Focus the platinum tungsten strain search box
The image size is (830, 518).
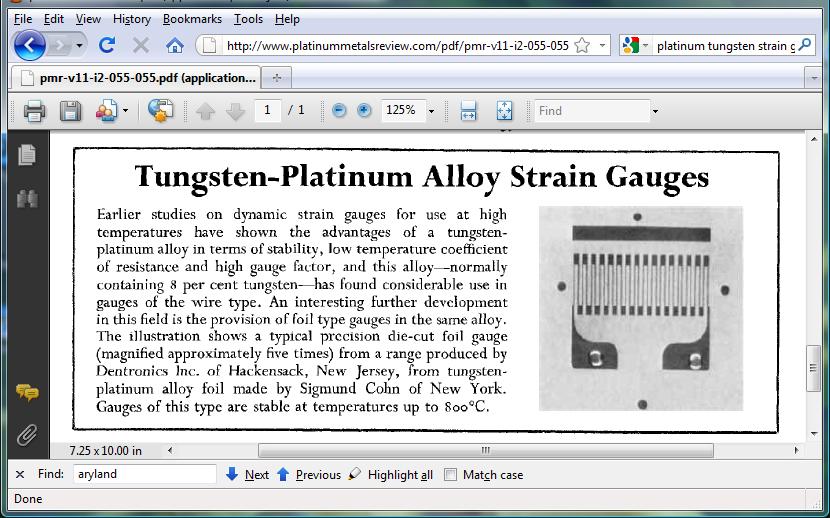click(725, 46)
